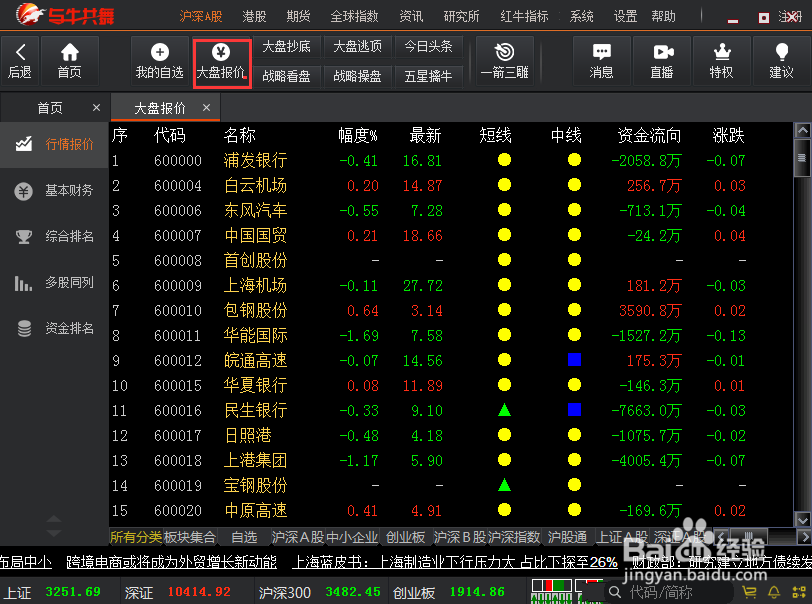This screenshot has width=812, height=604.
Task: Click the 代码/简称 search field
Action: [x=668, y=592]
